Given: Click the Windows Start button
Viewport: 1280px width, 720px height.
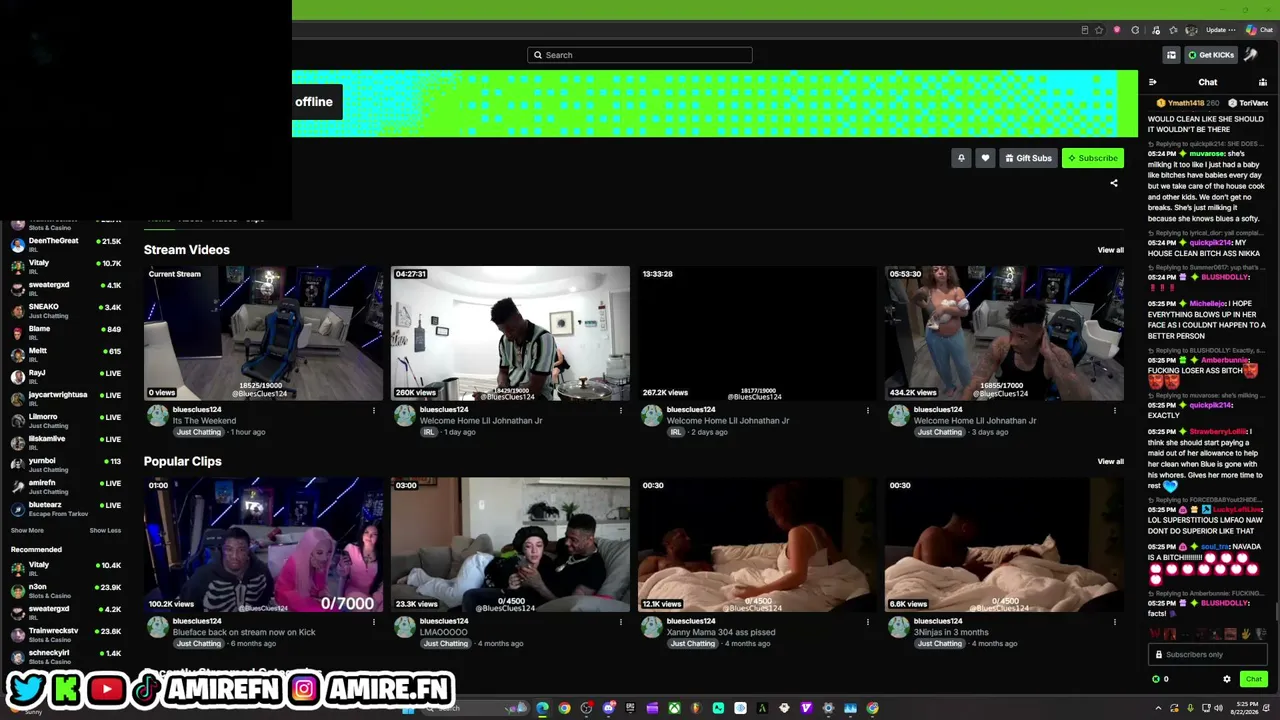Looking at the screenshot, I should (x=408, y=709).
